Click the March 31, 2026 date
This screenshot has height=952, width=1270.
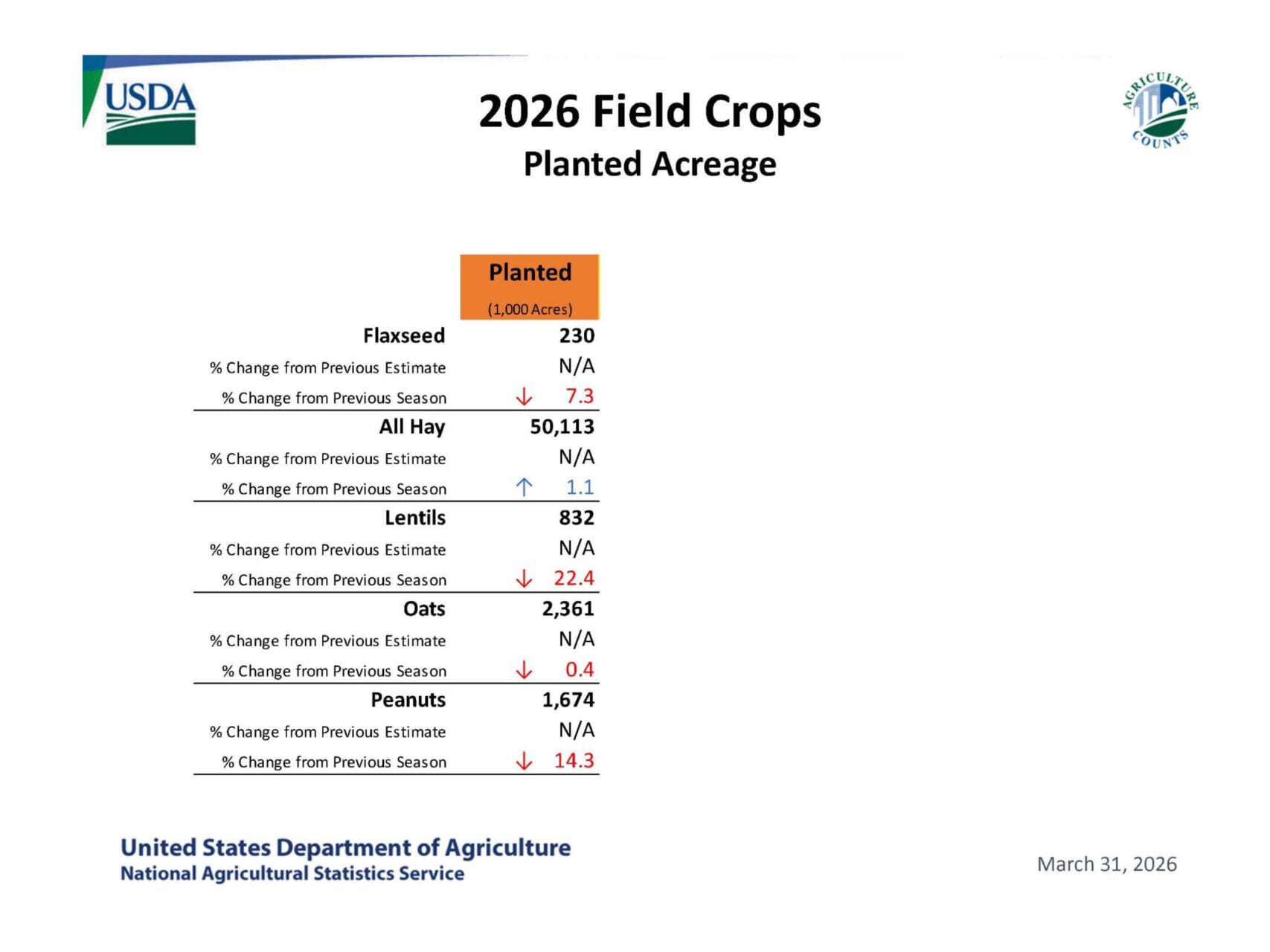(1106, 864)
